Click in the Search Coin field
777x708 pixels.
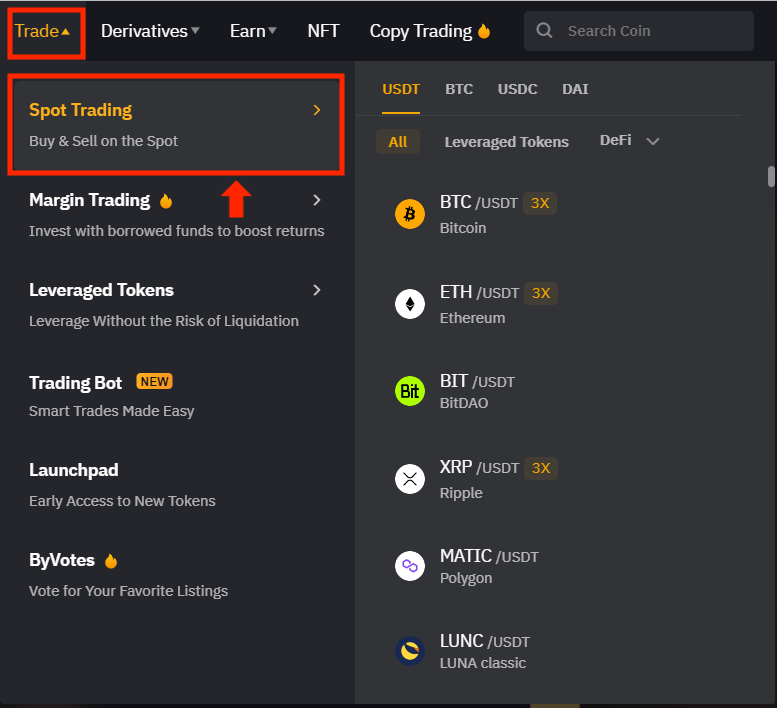[639, 31]
